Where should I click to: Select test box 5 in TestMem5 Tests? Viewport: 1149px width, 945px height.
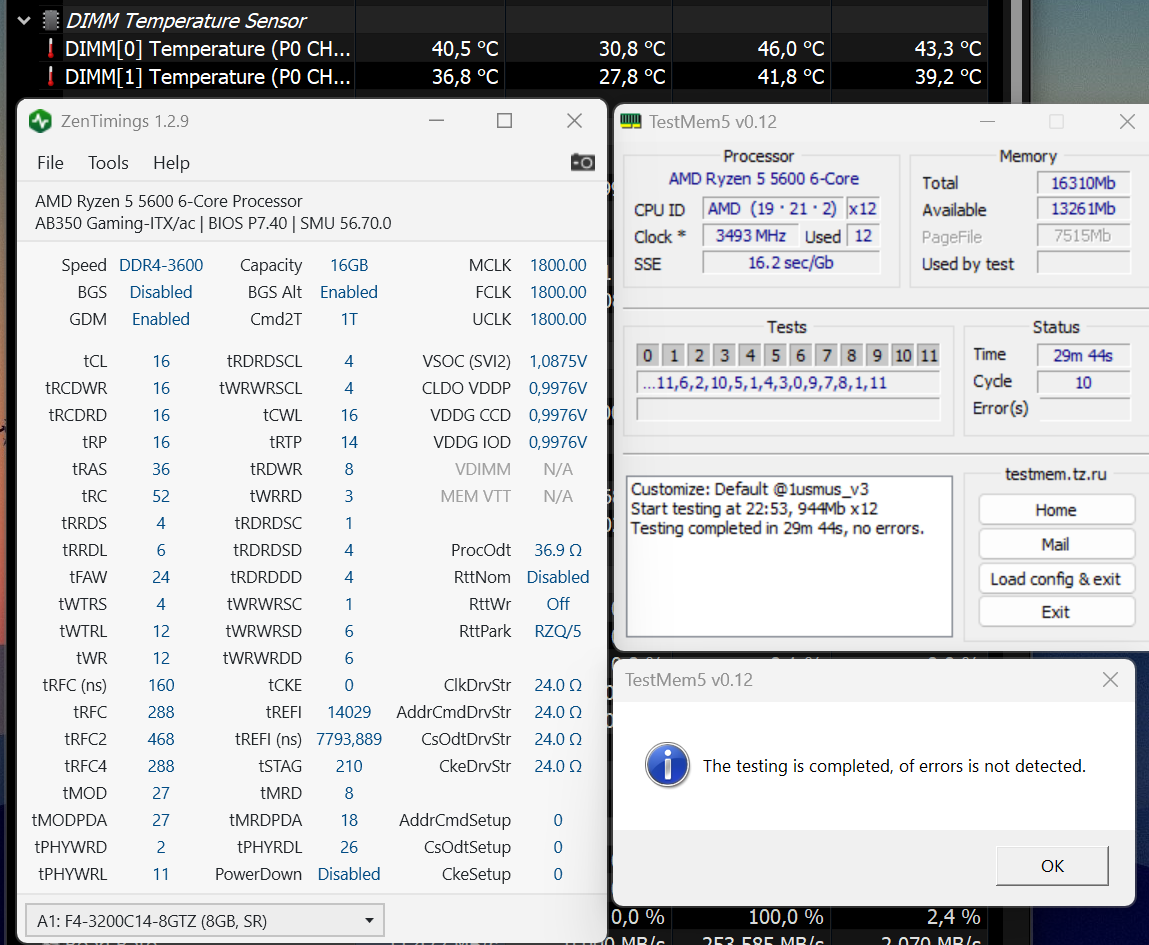pos(775,355)
